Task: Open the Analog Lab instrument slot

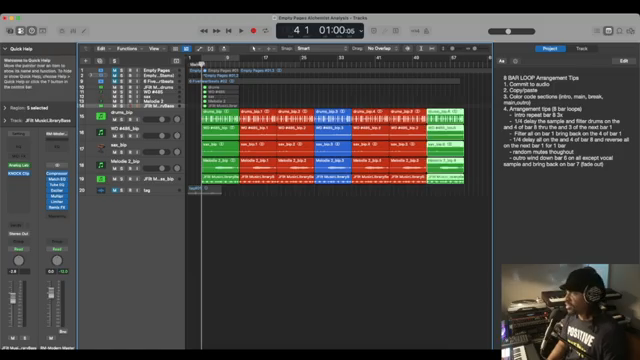Action: tap(19, 165)
